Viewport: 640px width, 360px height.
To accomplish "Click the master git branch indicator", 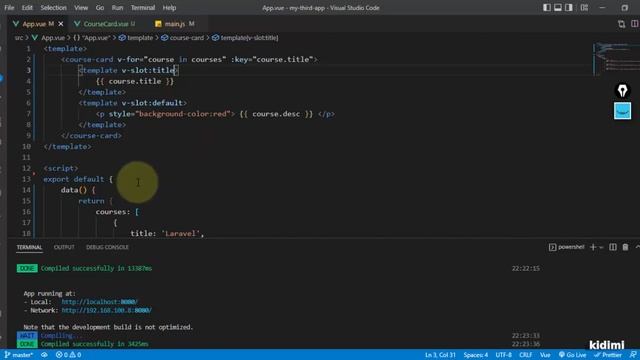I will click(x=19, y=355).
